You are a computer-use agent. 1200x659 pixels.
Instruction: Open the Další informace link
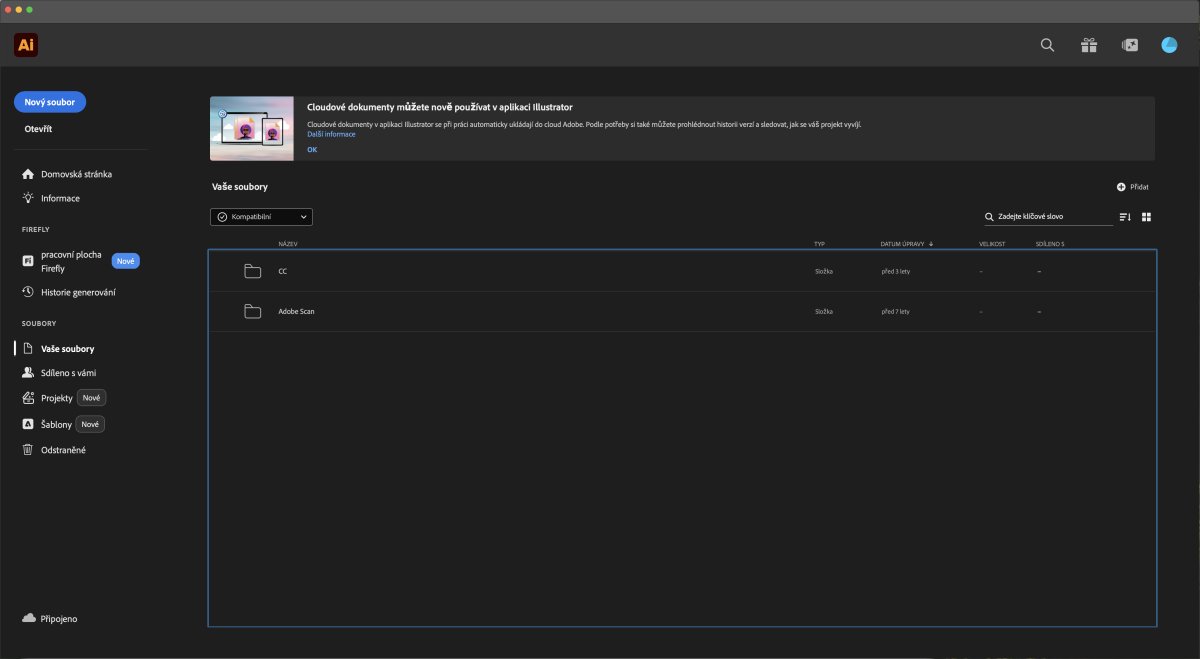click(x=331, y=134)
